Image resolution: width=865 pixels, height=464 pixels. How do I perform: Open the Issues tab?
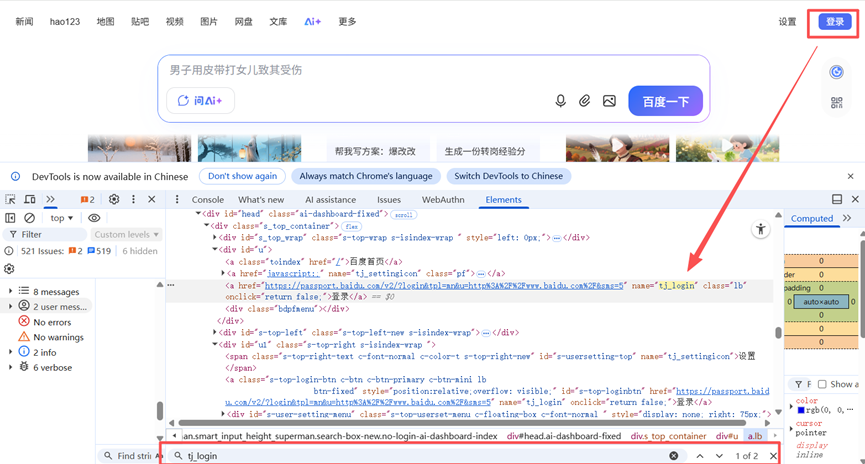coord(389,200)
